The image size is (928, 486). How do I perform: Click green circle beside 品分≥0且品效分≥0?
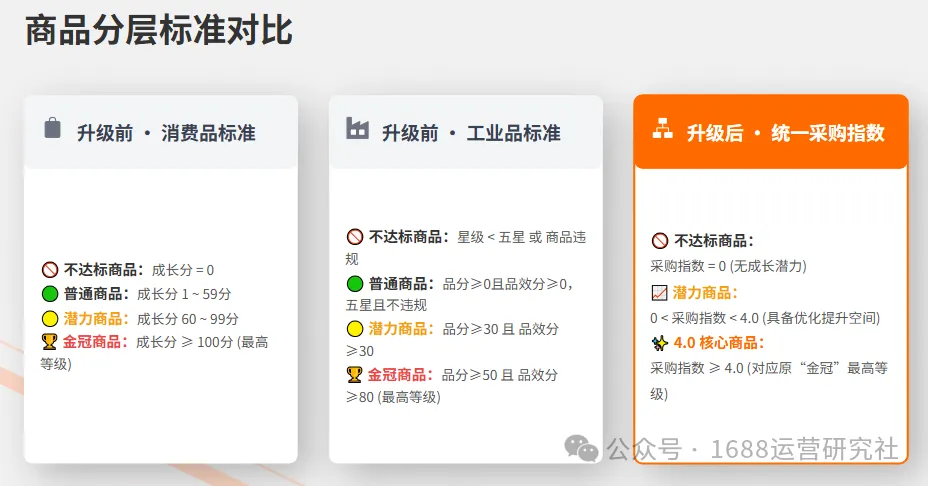coord(355,284)
